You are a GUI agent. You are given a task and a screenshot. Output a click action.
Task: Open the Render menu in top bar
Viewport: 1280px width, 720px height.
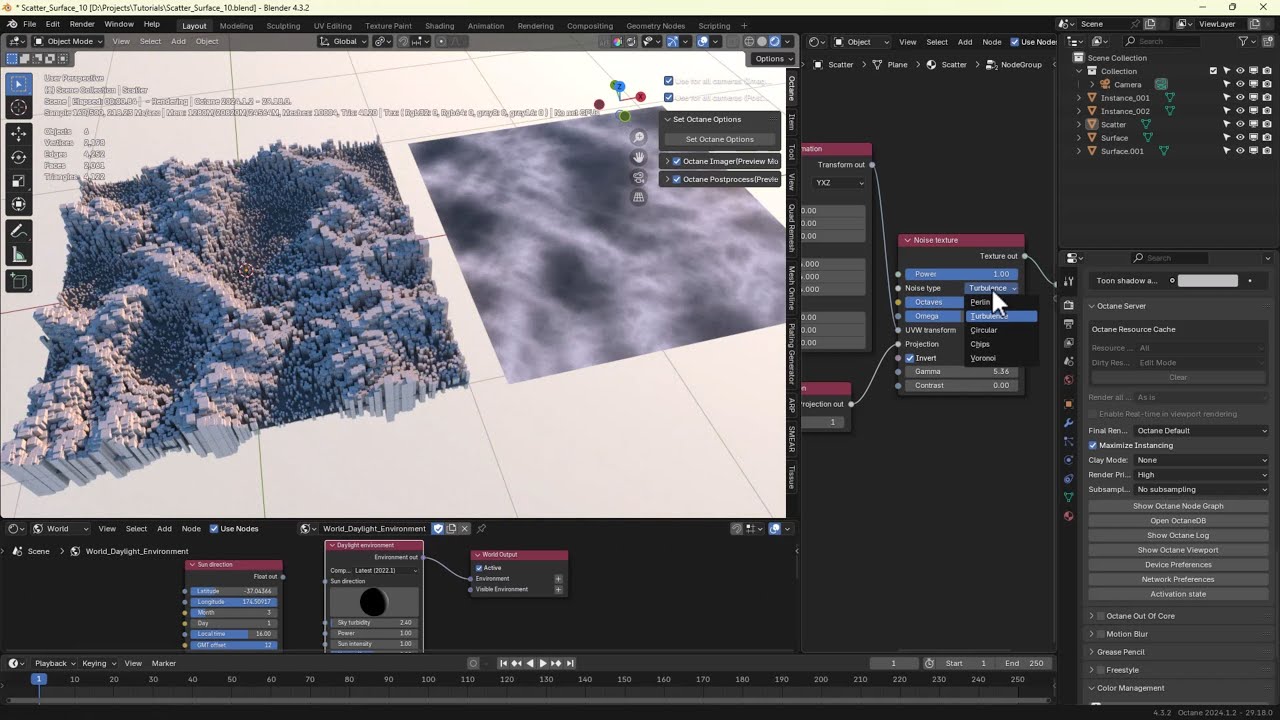(x=82, y=24)
